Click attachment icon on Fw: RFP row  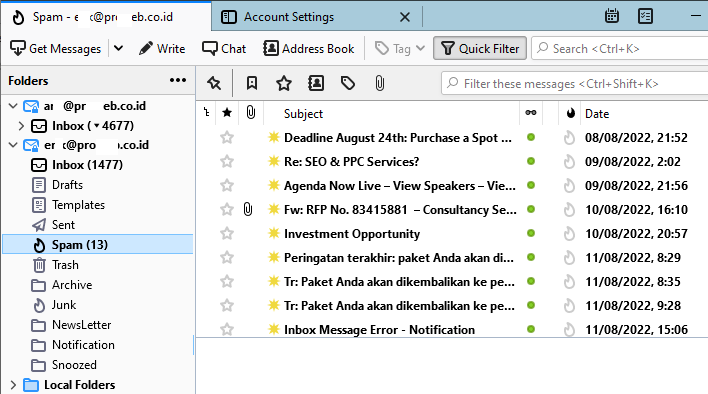248,209
